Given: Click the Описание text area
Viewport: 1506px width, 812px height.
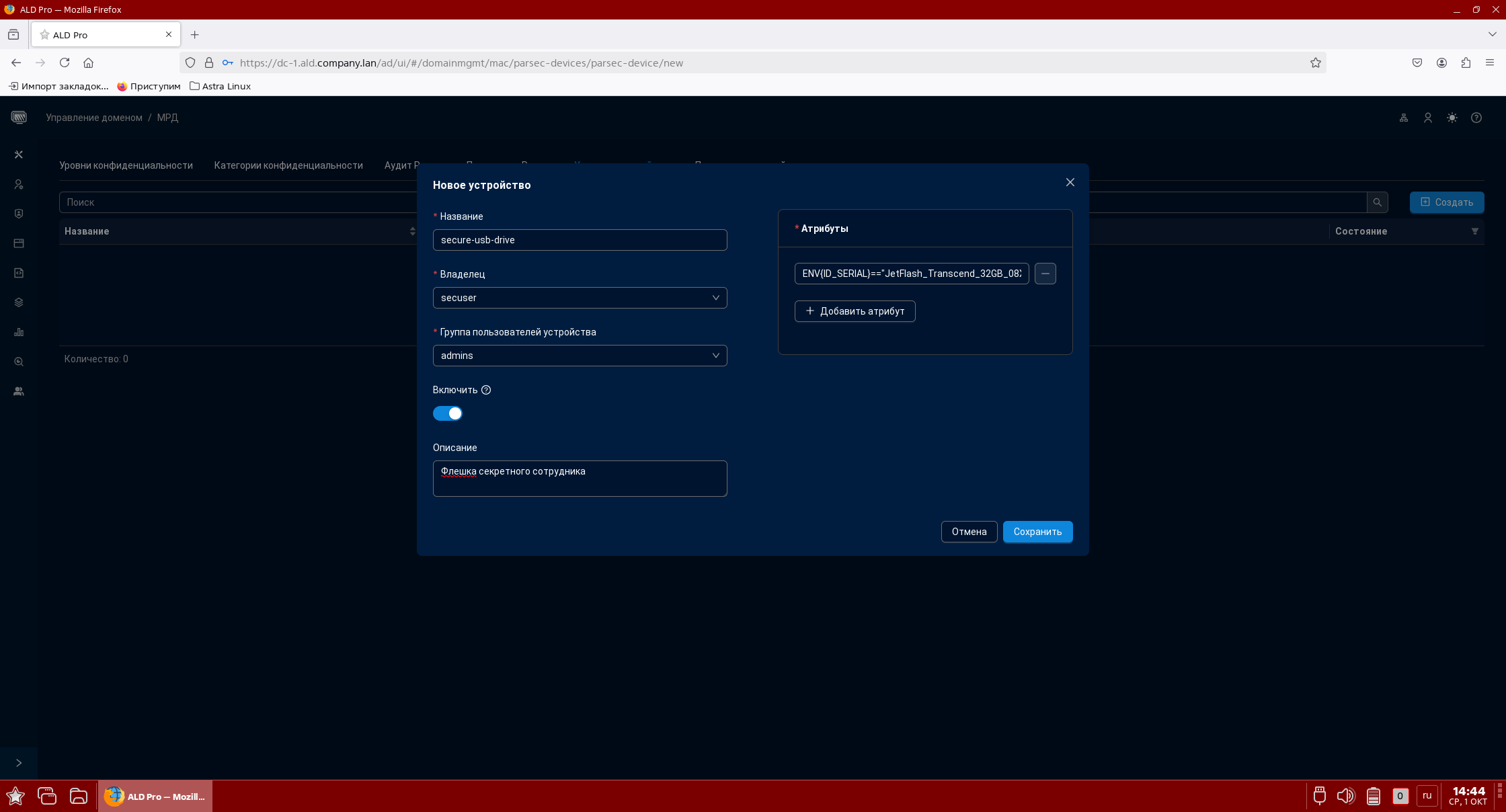Looking at the screenshot, I should (580, 479).
